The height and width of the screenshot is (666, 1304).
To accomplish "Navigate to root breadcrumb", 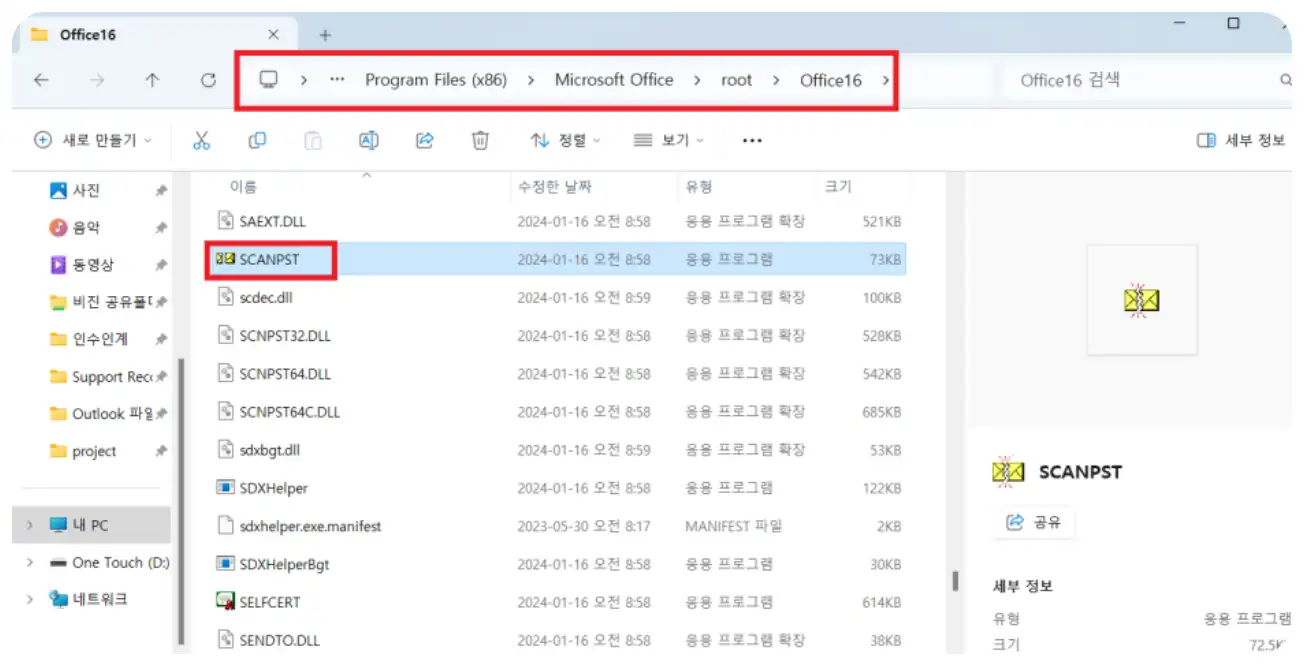I will [x=736, y=80].
